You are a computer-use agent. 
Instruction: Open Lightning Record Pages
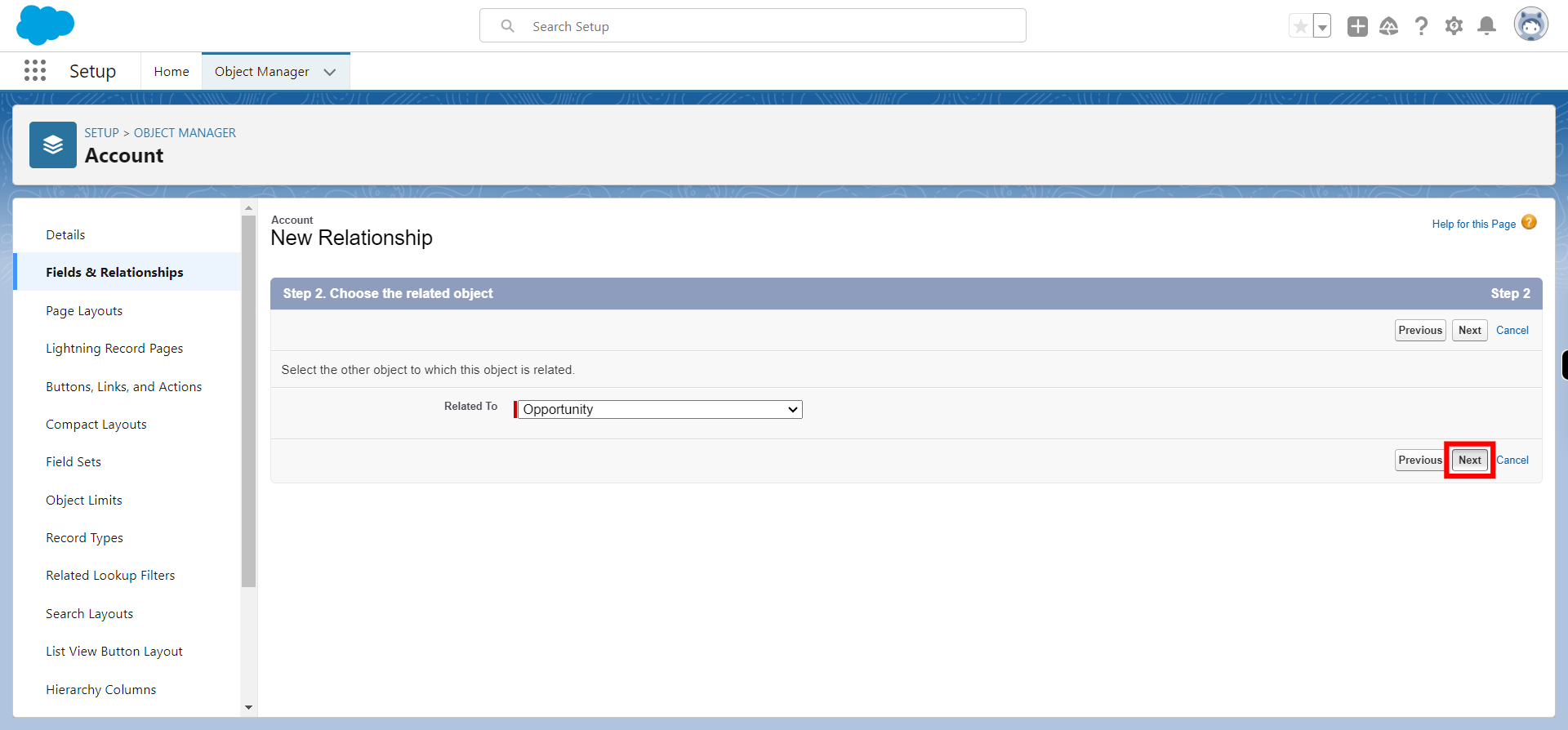(114, 349)
